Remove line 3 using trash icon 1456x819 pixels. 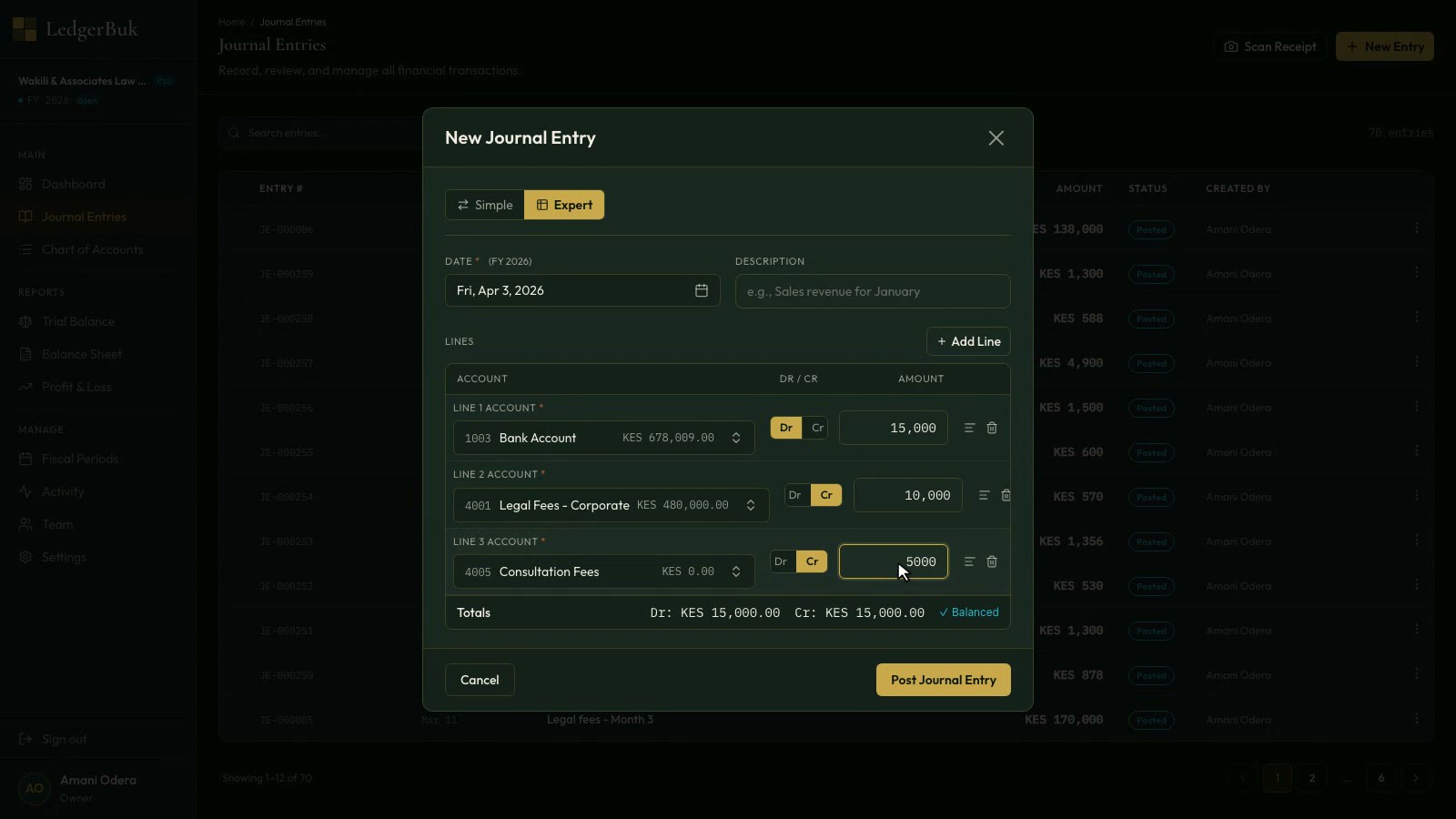click(x=992, y=561)
